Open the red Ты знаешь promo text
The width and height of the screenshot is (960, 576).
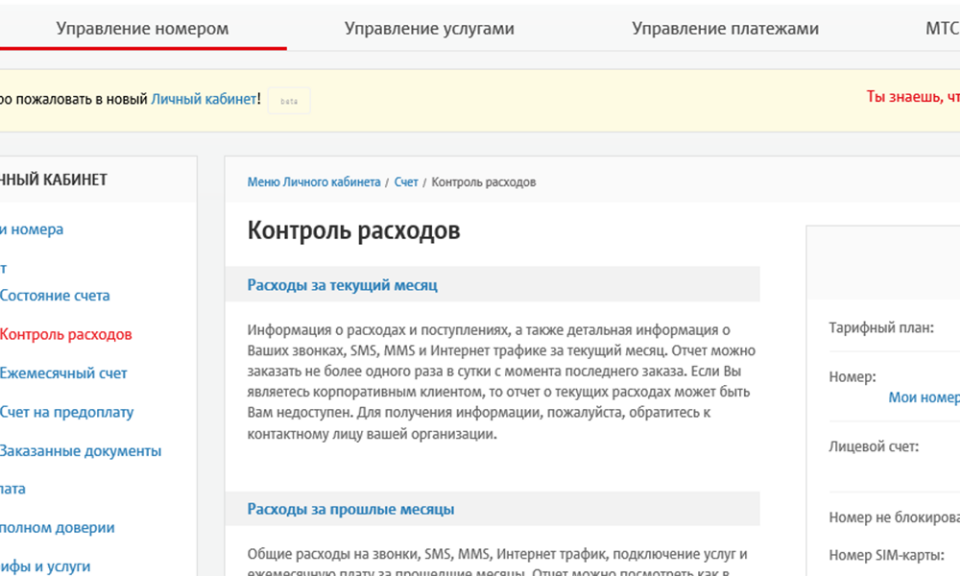click(x=912, y=97)
